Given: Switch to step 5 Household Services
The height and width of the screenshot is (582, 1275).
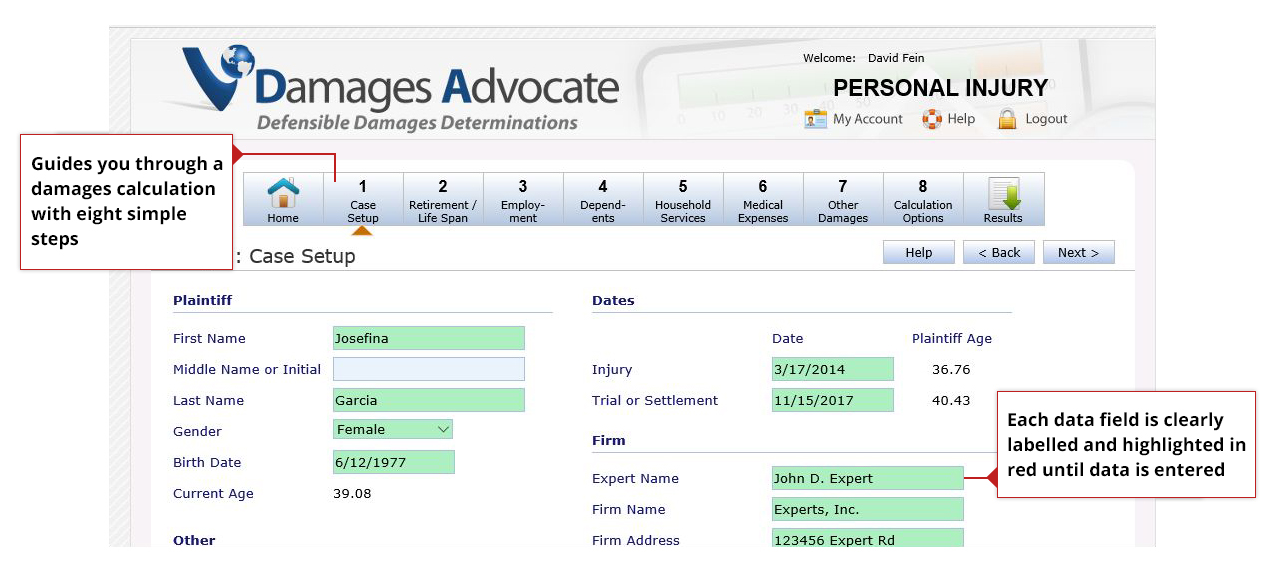Looking at the screenshot, I should tap(683, 199).
